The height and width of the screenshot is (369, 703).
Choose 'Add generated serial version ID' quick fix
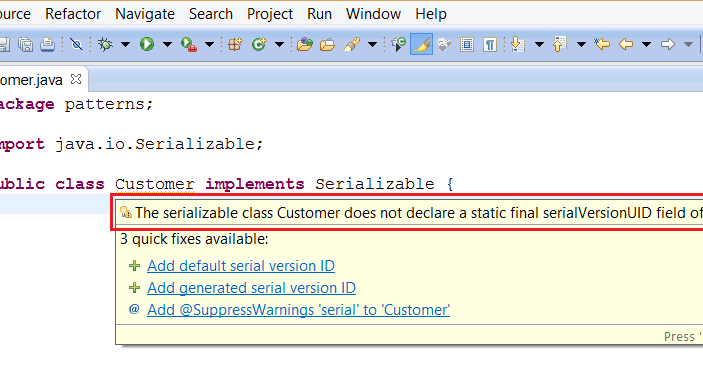(252, 288)
